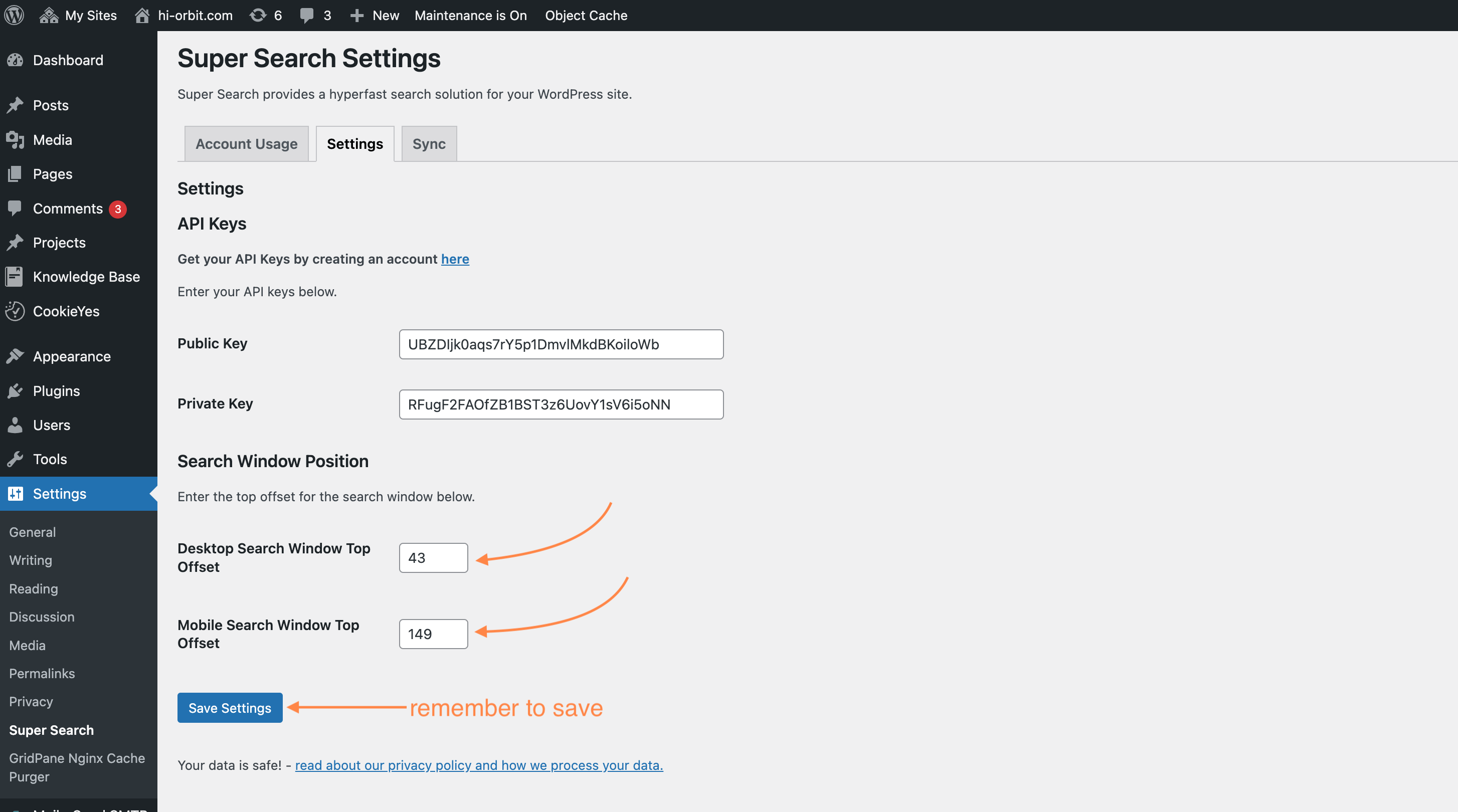This screenshot has height=812, width=1458.
Task: Open Permalinks settings submenu
Action: tap(42, 673)
